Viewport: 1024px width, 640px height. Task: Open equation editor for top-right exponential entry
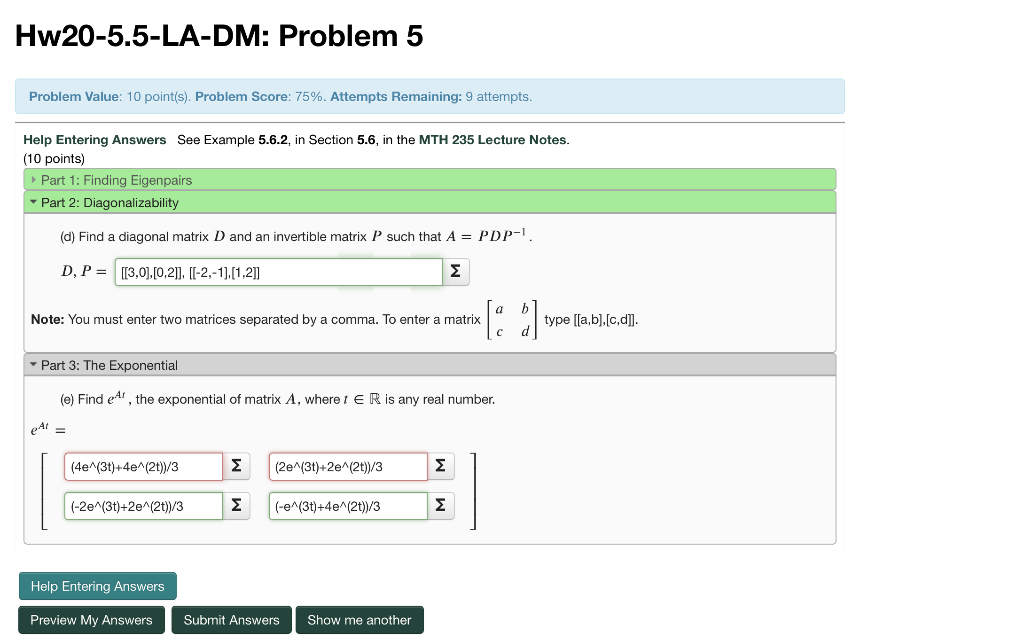(x=440, y=465)
